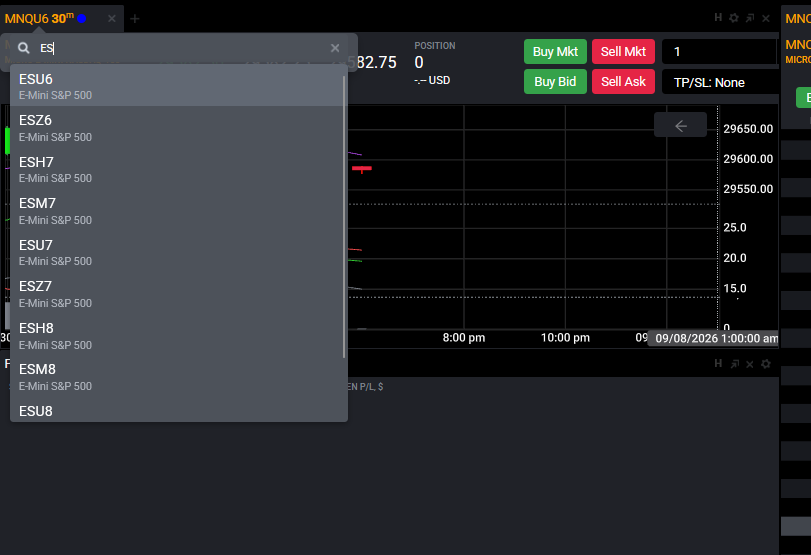Click the POSITION label
This screenshot has height=555, width=811.
(x=434, y=46)
